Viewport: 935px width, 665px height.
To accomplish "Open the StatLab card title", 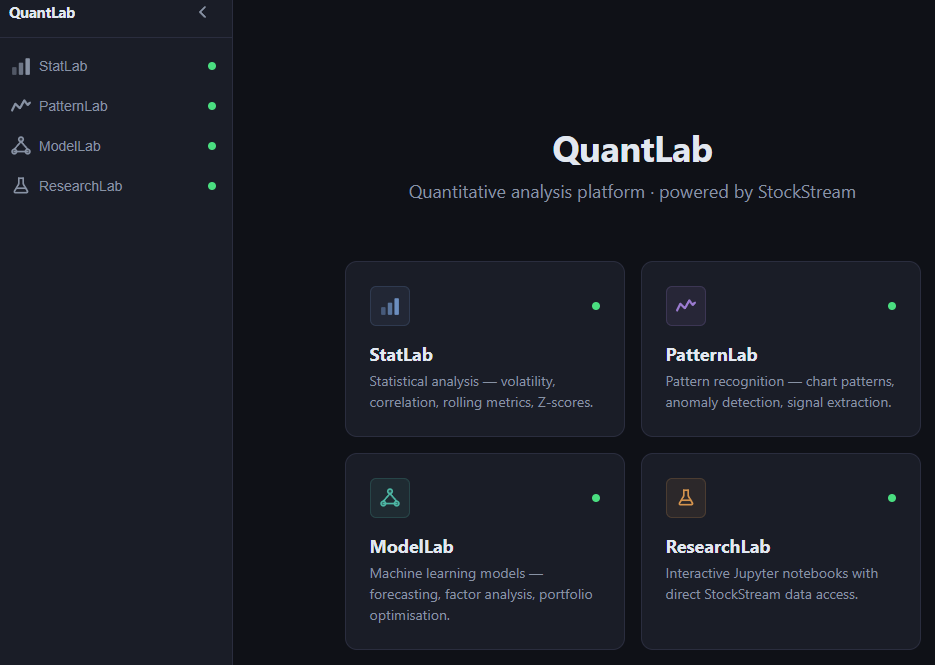I will tap(401, 355).
